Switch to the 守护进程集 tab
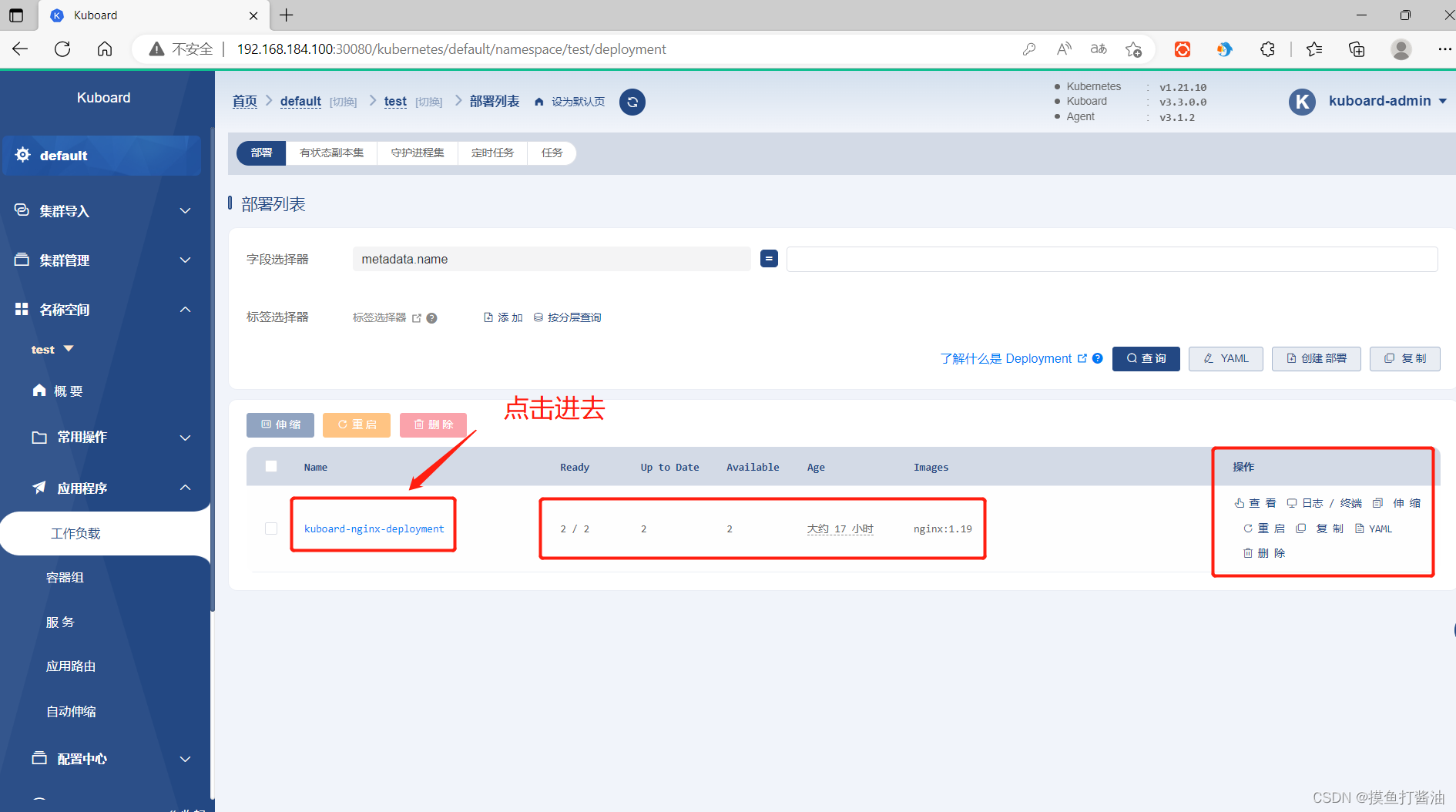The image size is (1456, 812). 418,153
